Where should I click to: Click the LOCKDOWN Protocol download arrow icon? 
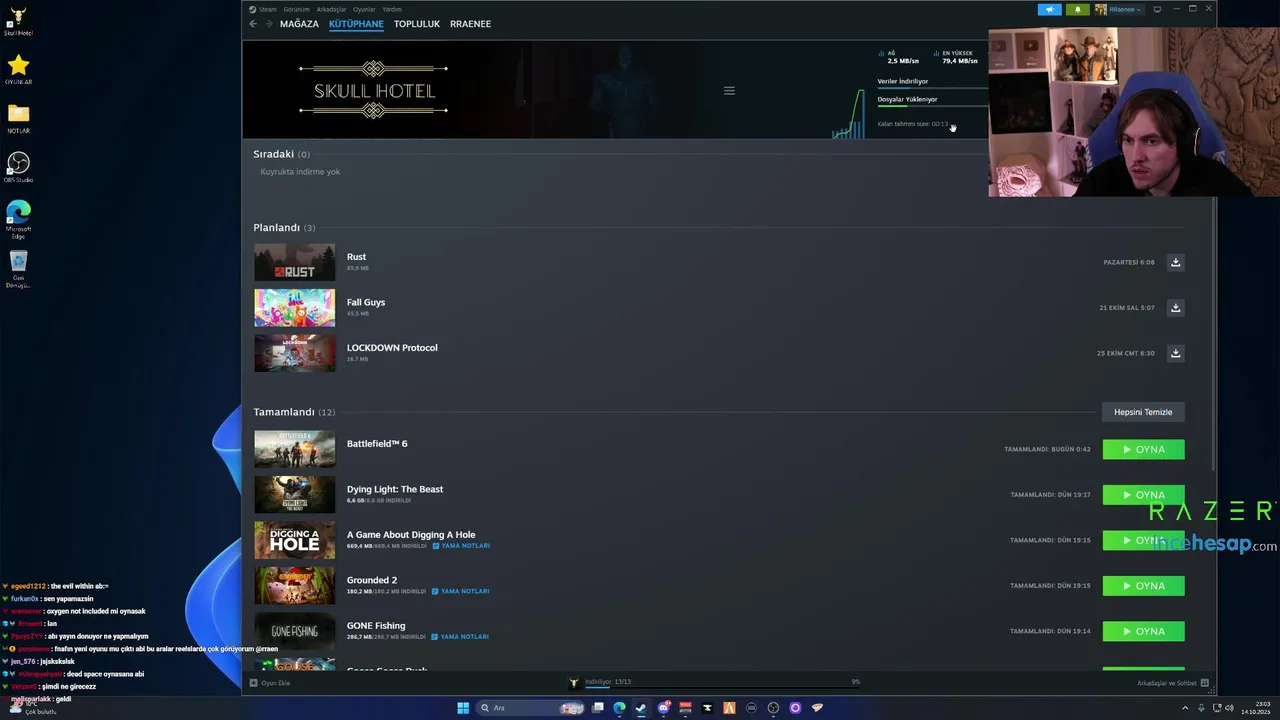click(x=1175, y=353)
